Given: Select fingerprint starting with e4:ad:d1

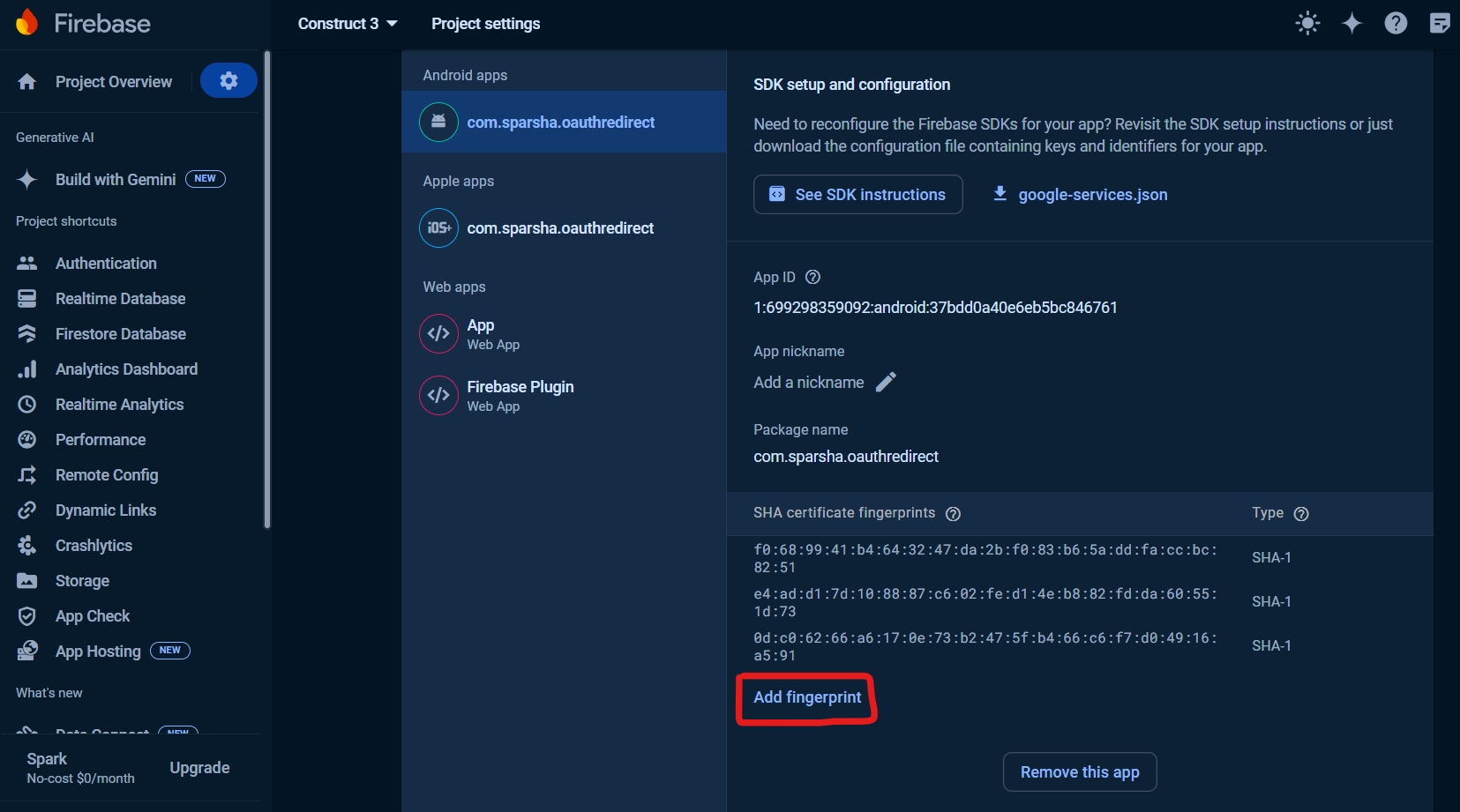Looking at the screenshot, I should click(x=985, y=602).
